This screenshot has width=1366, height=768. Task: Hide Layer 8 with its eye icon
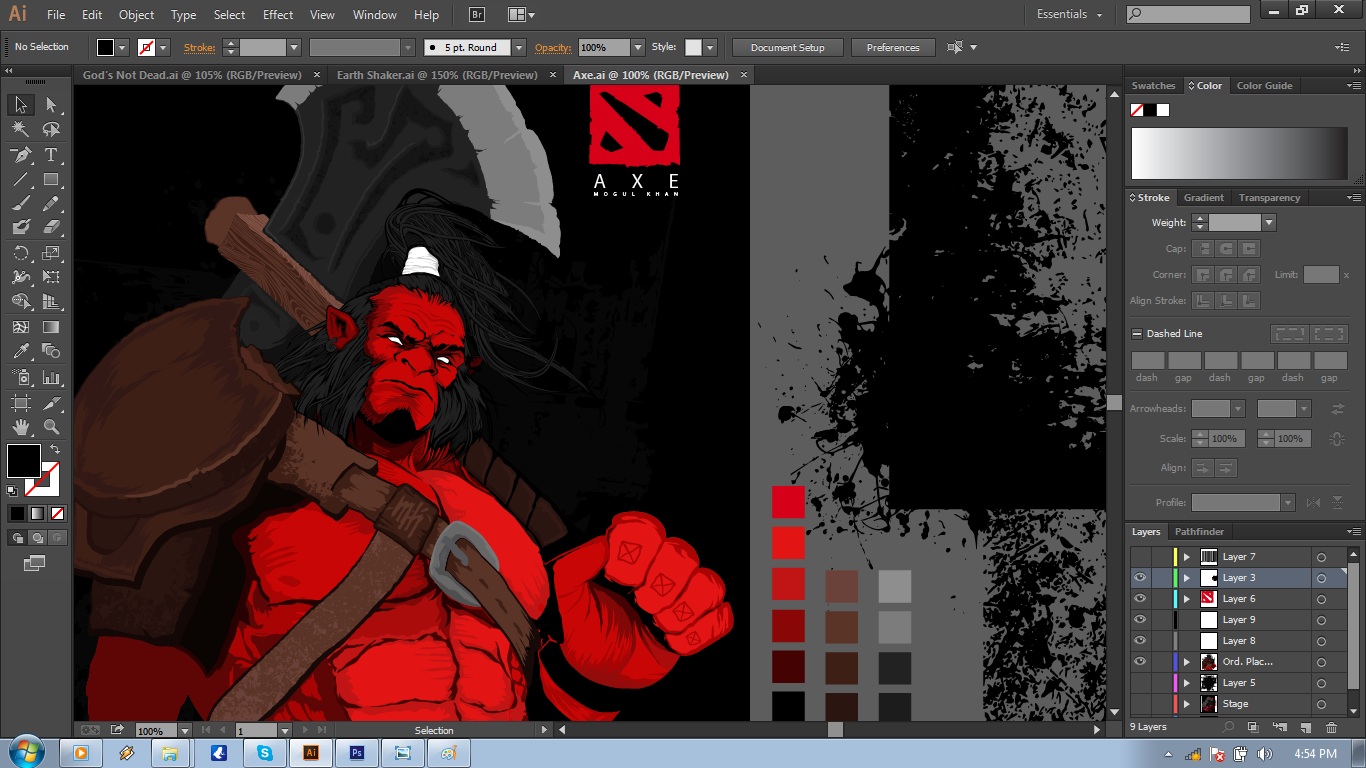click(1140, 640)
